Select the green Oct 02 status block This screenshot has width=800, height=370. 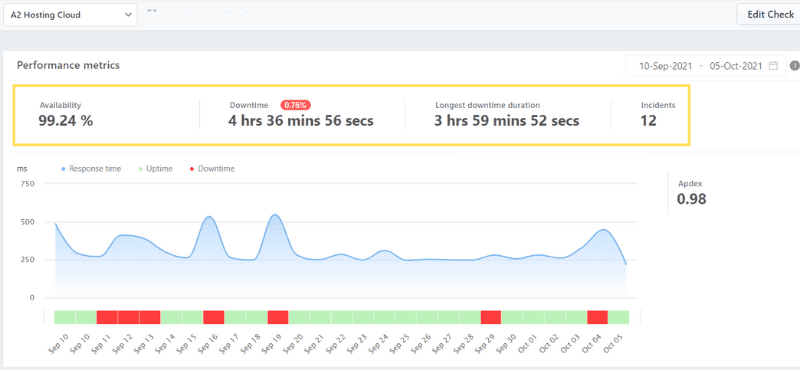click(x=555, y=317)
